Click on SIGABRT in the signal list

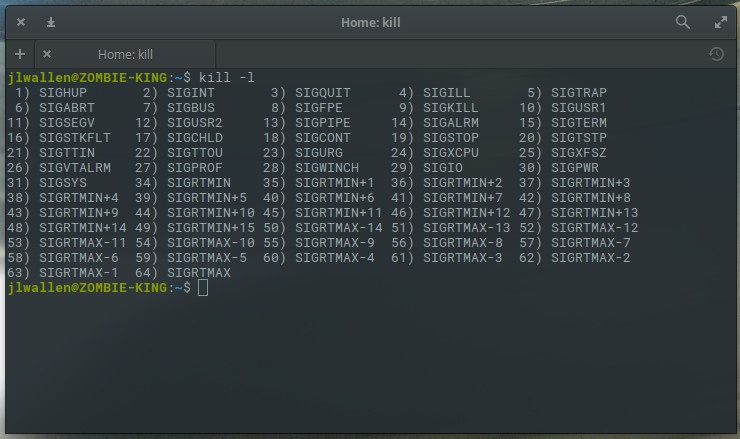point(67,108)
